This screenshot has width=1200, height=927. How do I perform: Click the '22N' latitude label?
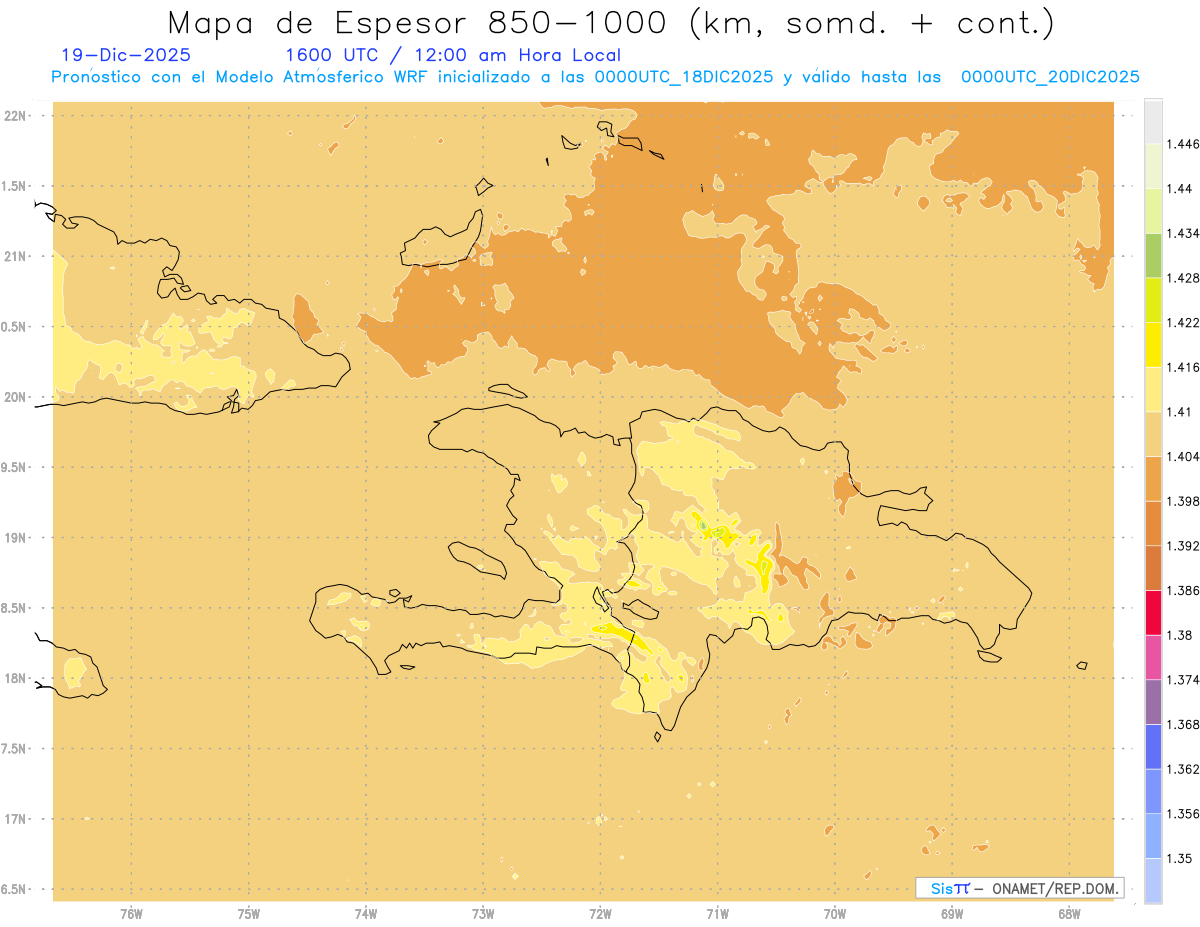15,116
